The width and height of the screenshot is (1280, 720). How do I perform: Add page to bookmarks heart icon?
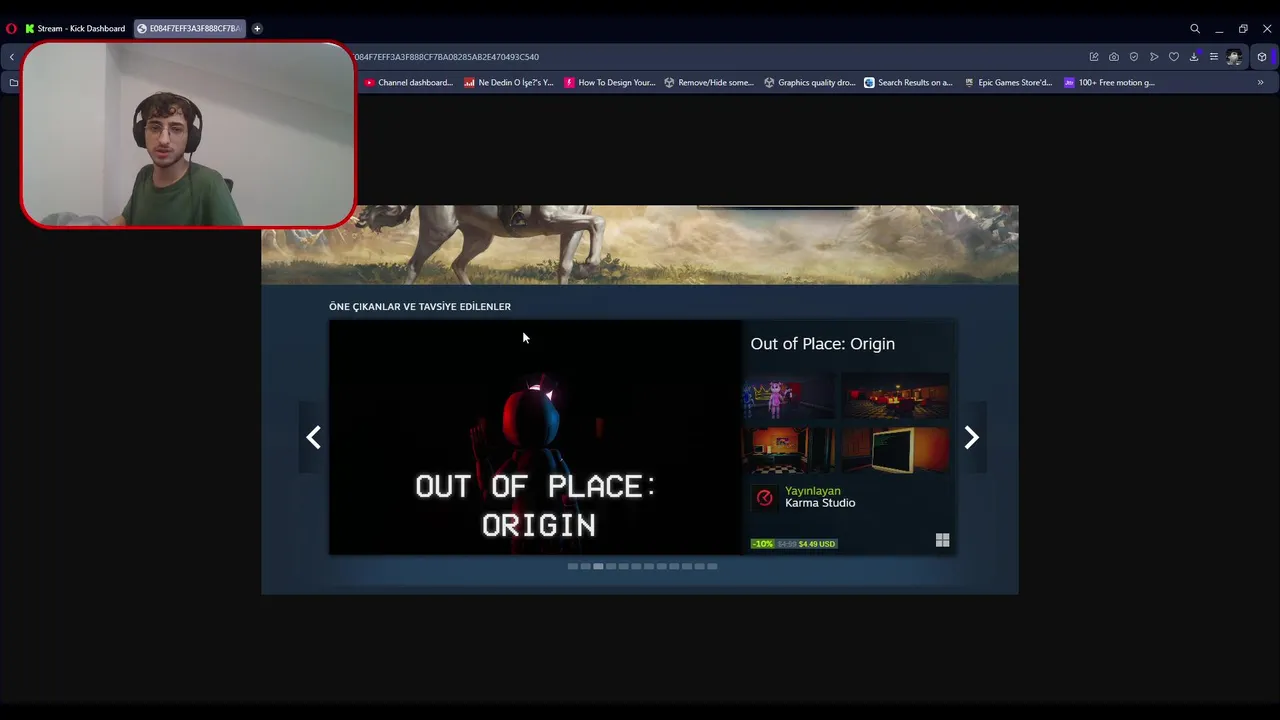click(1174, 57)
